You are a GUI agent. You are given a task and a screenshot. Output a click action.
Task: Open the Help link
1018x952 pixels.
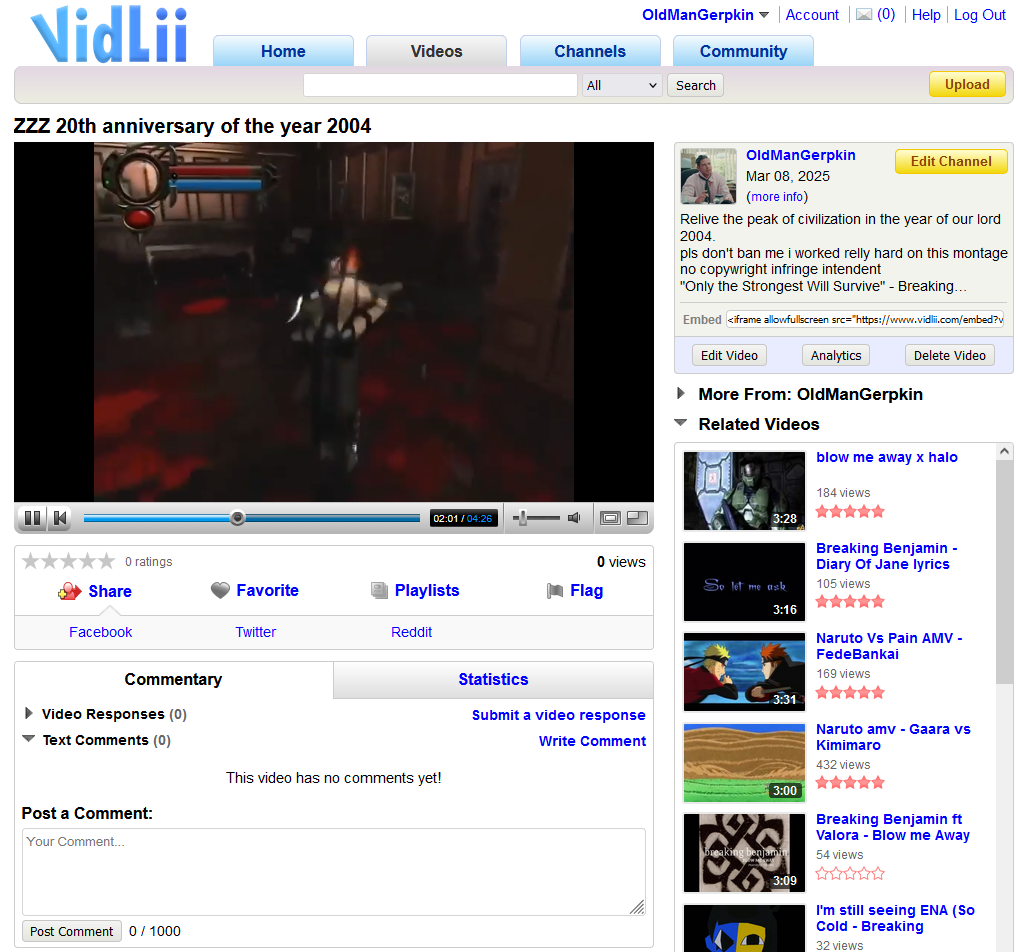coord(926,15)
